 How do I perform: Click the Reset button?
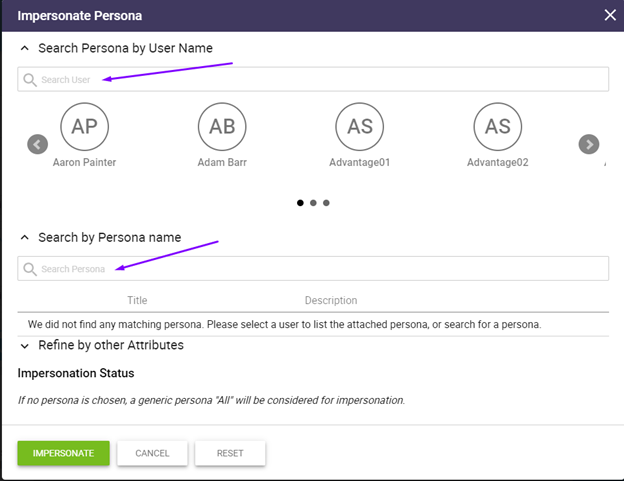230,453
